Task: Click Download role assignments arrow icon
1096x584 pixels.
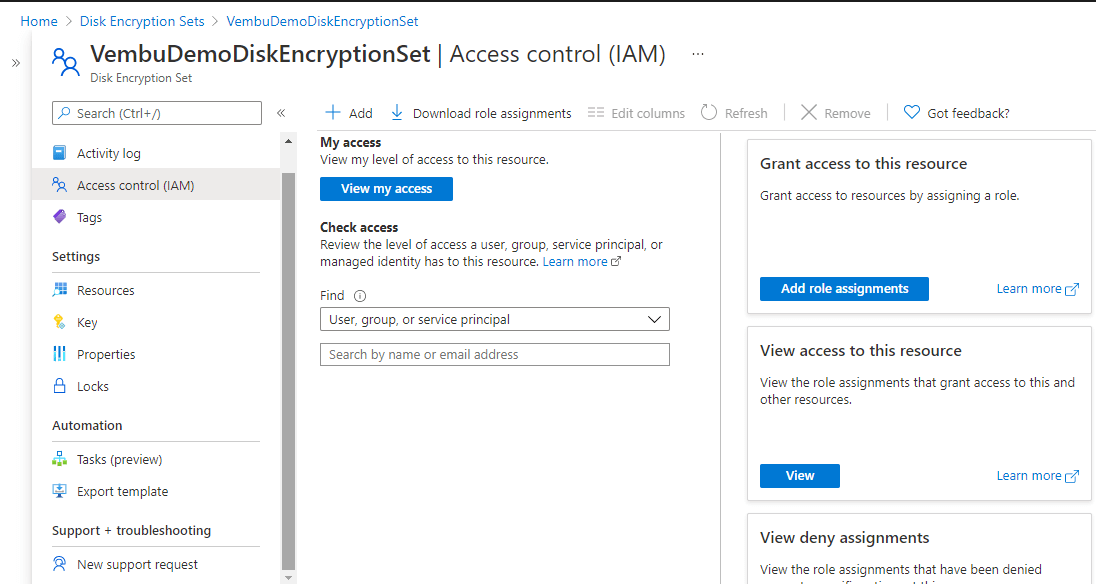Action: point(397,113)
